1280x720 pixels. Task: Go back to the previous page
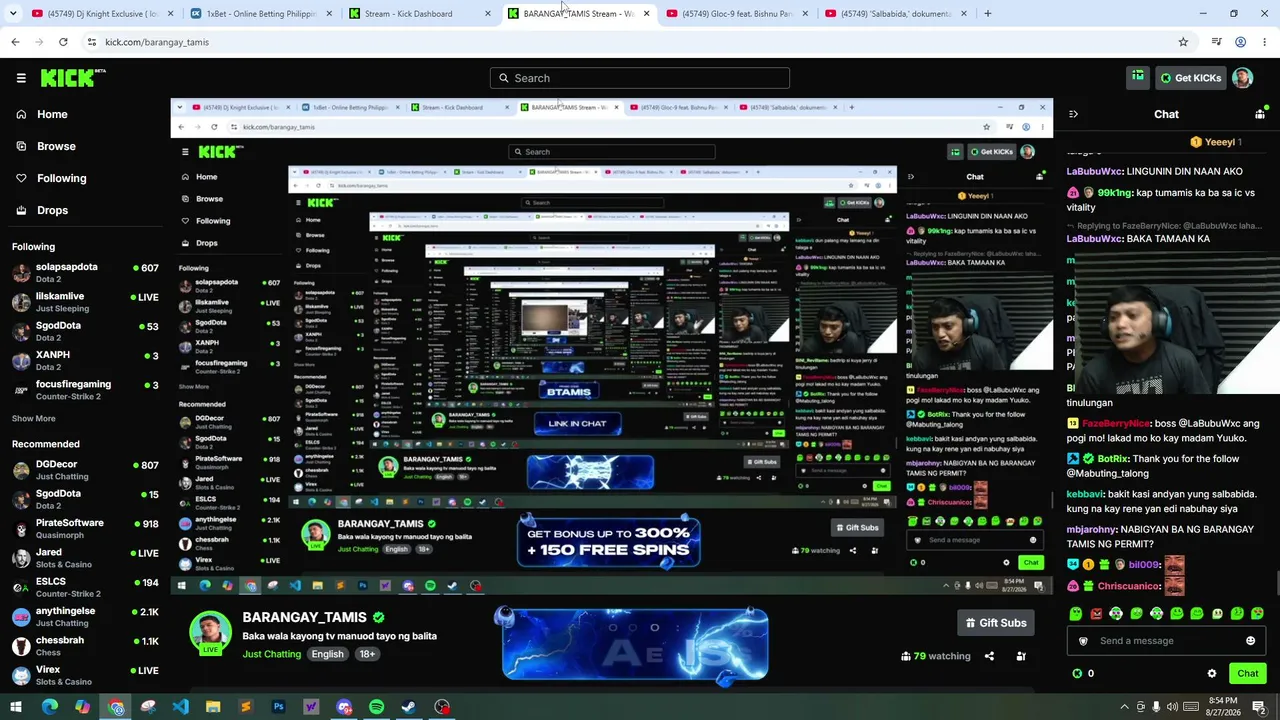click(15, 42)
